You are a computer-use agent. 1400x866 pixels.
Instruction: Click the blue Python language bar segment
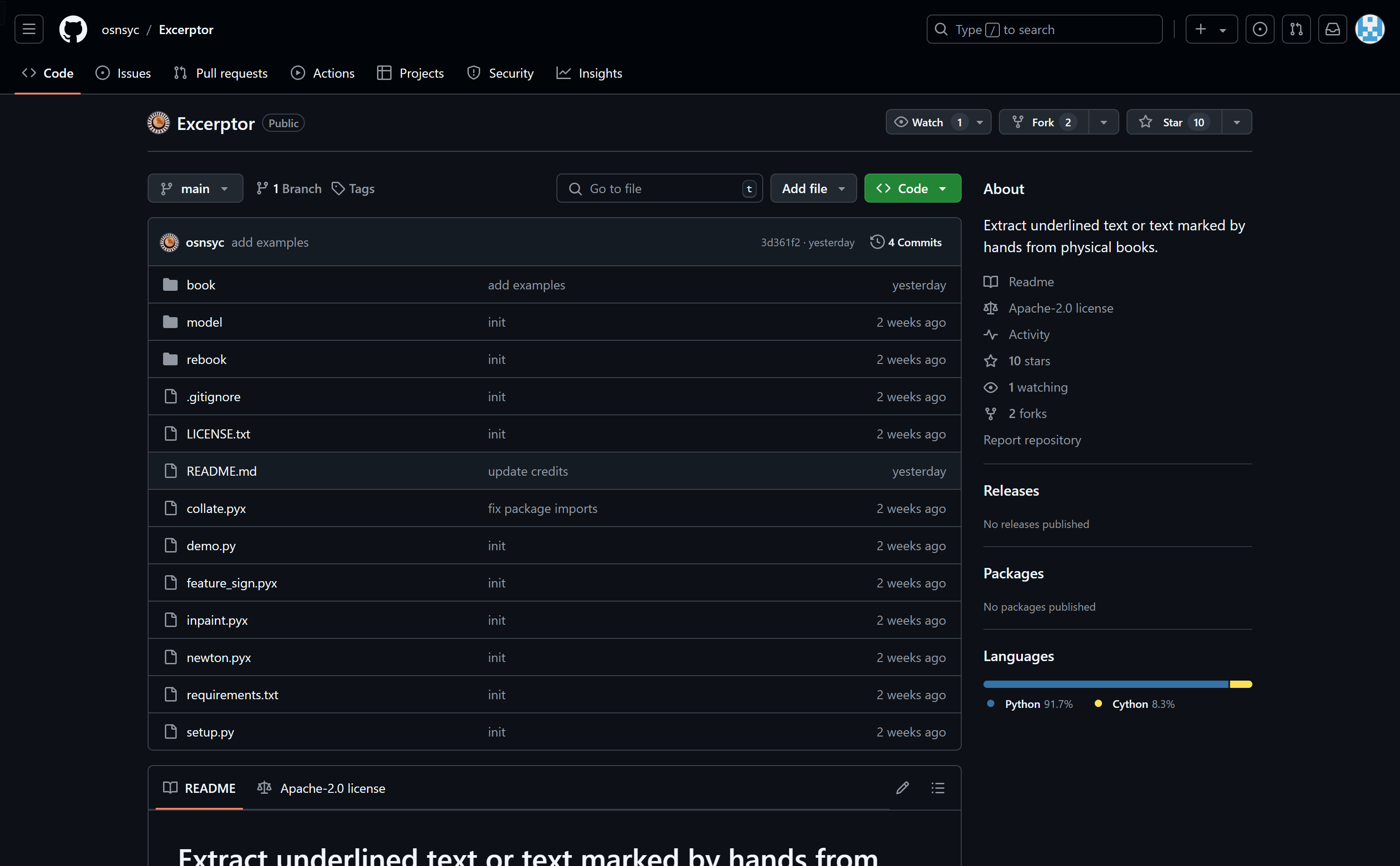click(x=1106, y=684)
